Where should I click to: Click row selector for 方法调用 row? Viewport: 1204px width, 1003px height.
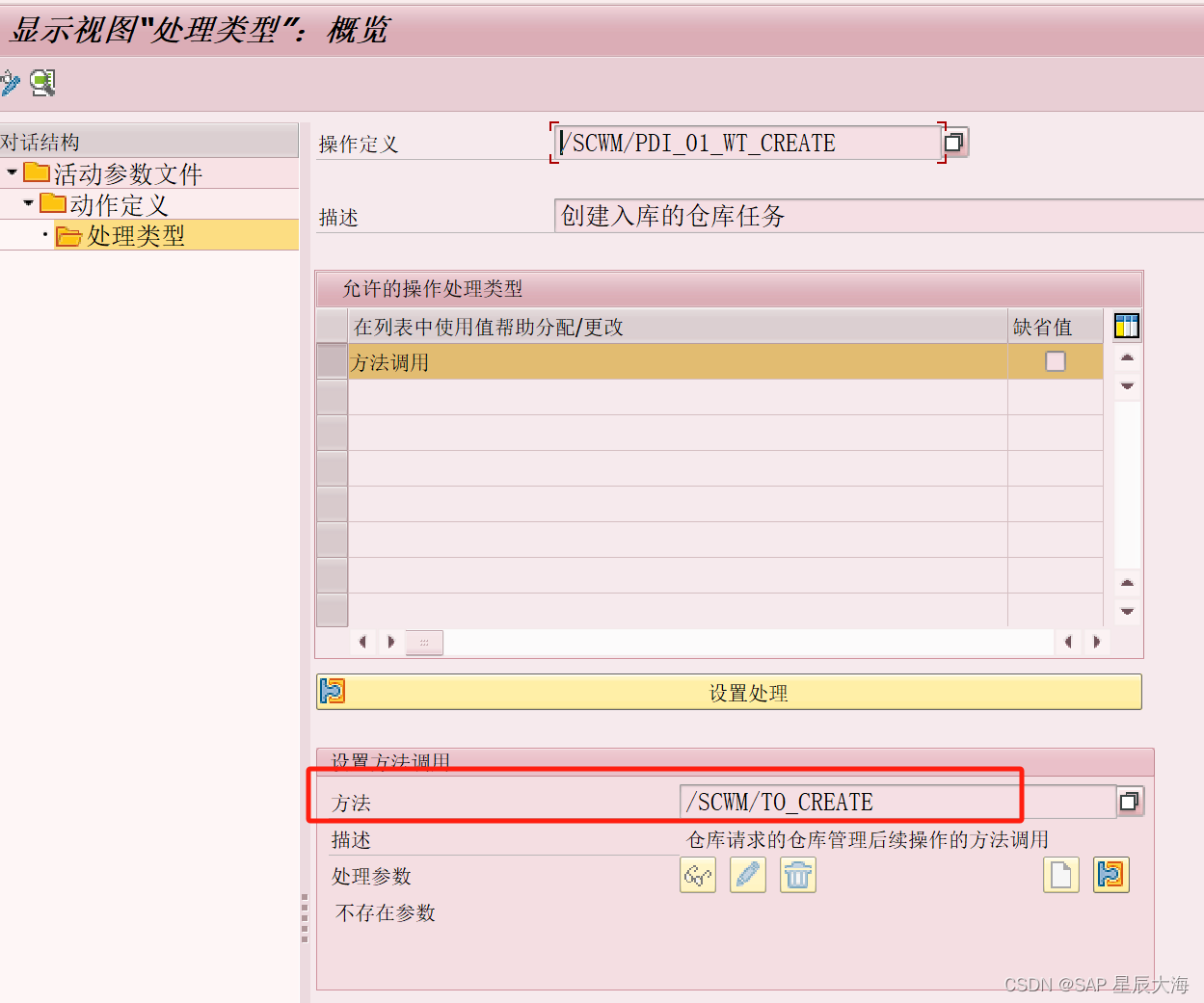click(332, 361)
